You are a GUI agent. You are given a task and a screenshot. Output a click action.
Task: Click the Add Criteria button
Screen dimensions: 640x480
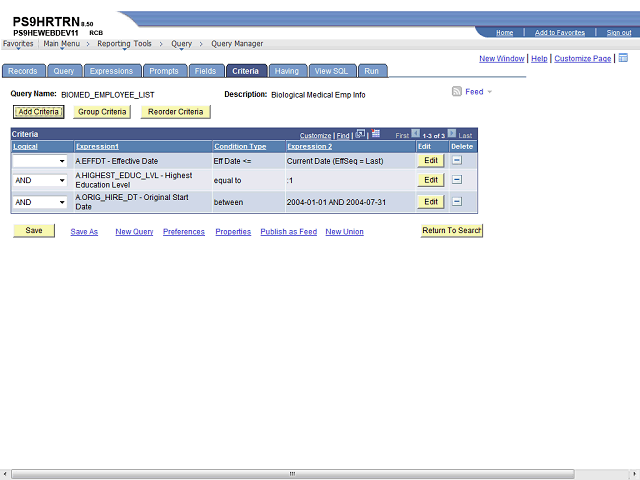pyautogui.click(x=39, y=112)
